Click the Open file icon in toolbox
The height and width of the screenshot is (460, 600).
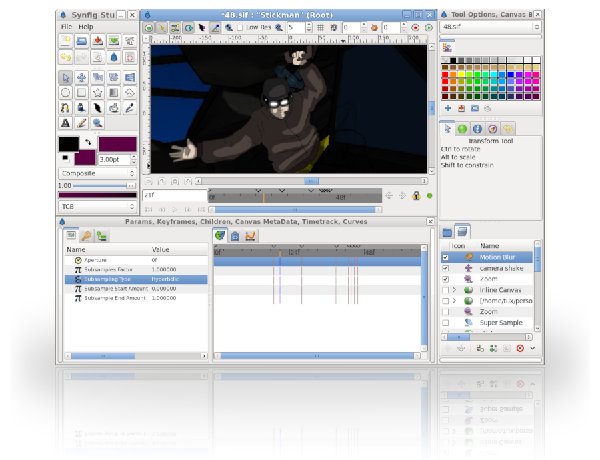click(x=82, y=41)
